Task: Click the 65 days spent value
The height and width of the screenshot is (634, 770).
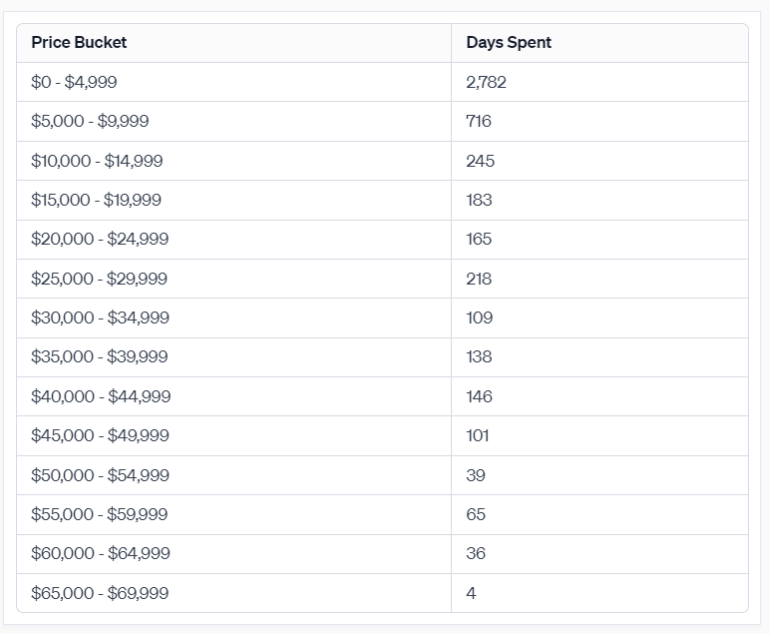Action: pos(476,515)
